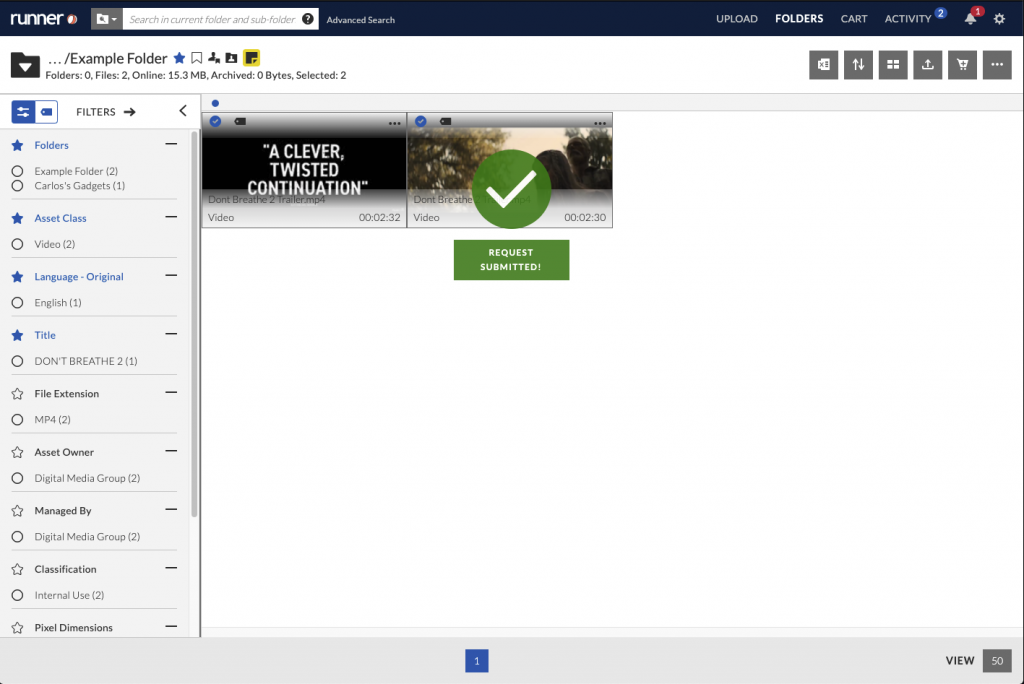Star the File Extension filter

coord(18,394)
